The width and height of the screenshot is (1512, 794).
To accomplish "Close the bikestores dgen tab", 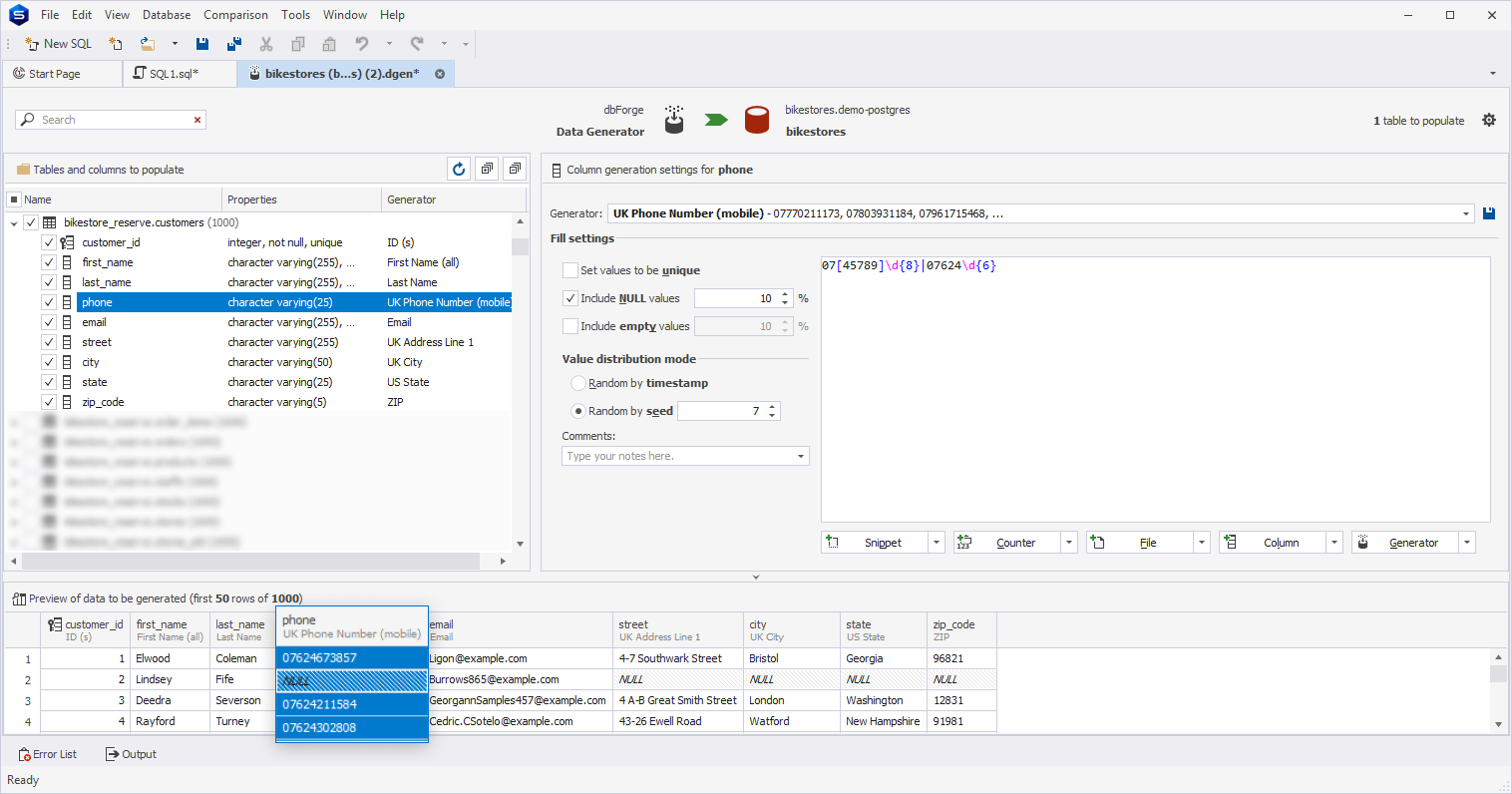I will tap(440, 74).
